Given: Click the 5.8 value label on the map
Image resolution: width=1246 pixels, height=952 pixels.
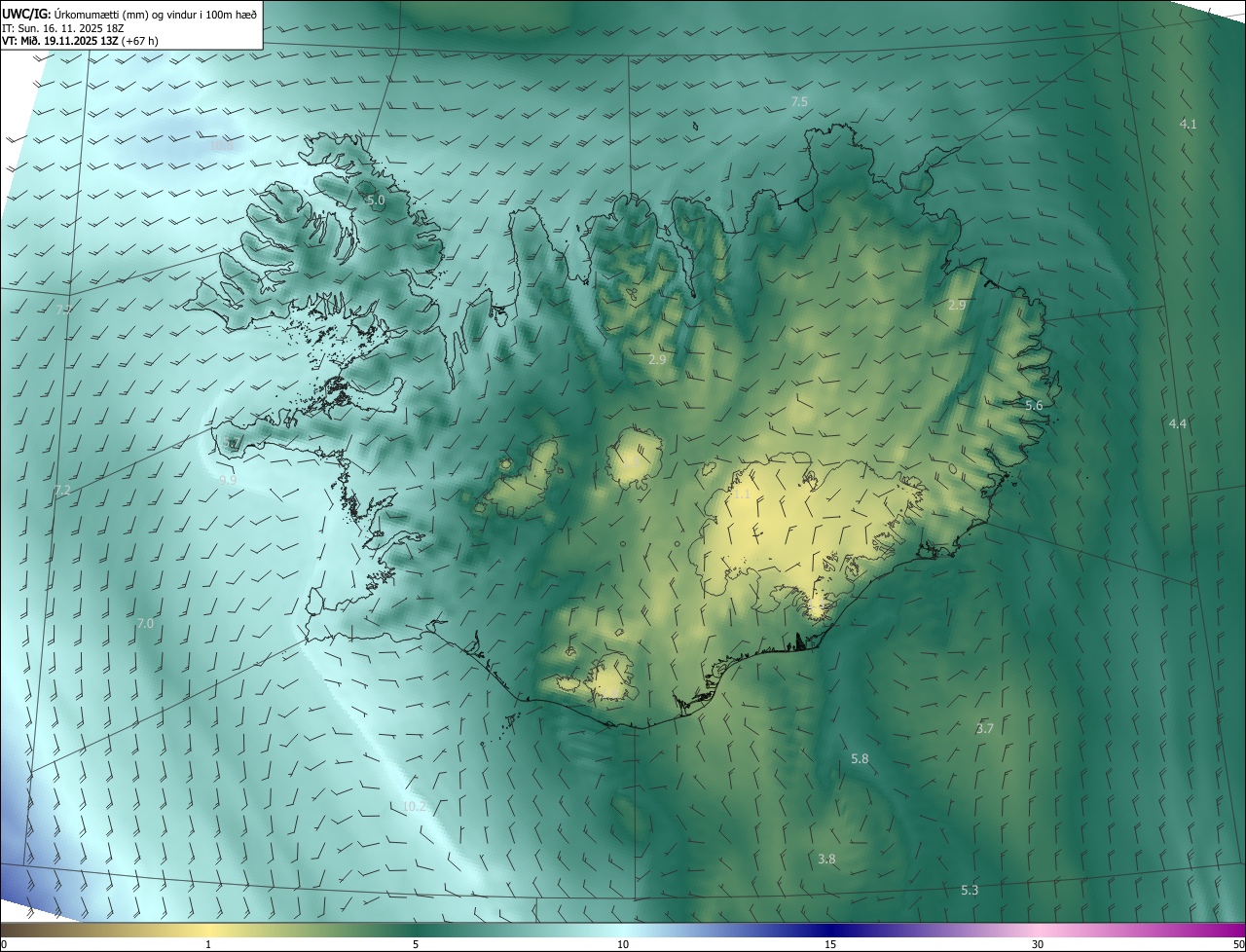Looking at the screenshot, I should [x=860, y=758].
